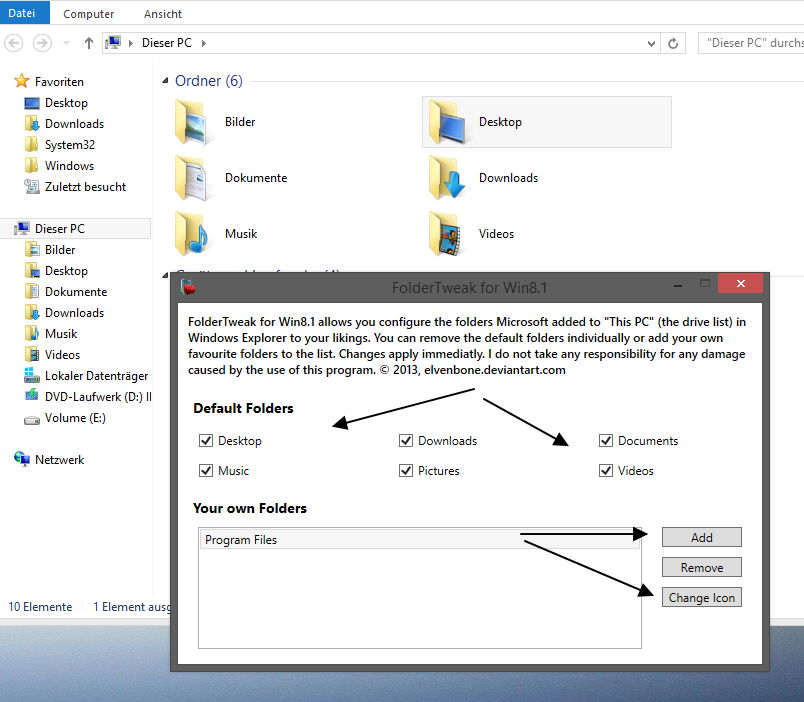Open the Dokumente folder in main pane
This screenshot has height=702, width=804.
point(193,178)
